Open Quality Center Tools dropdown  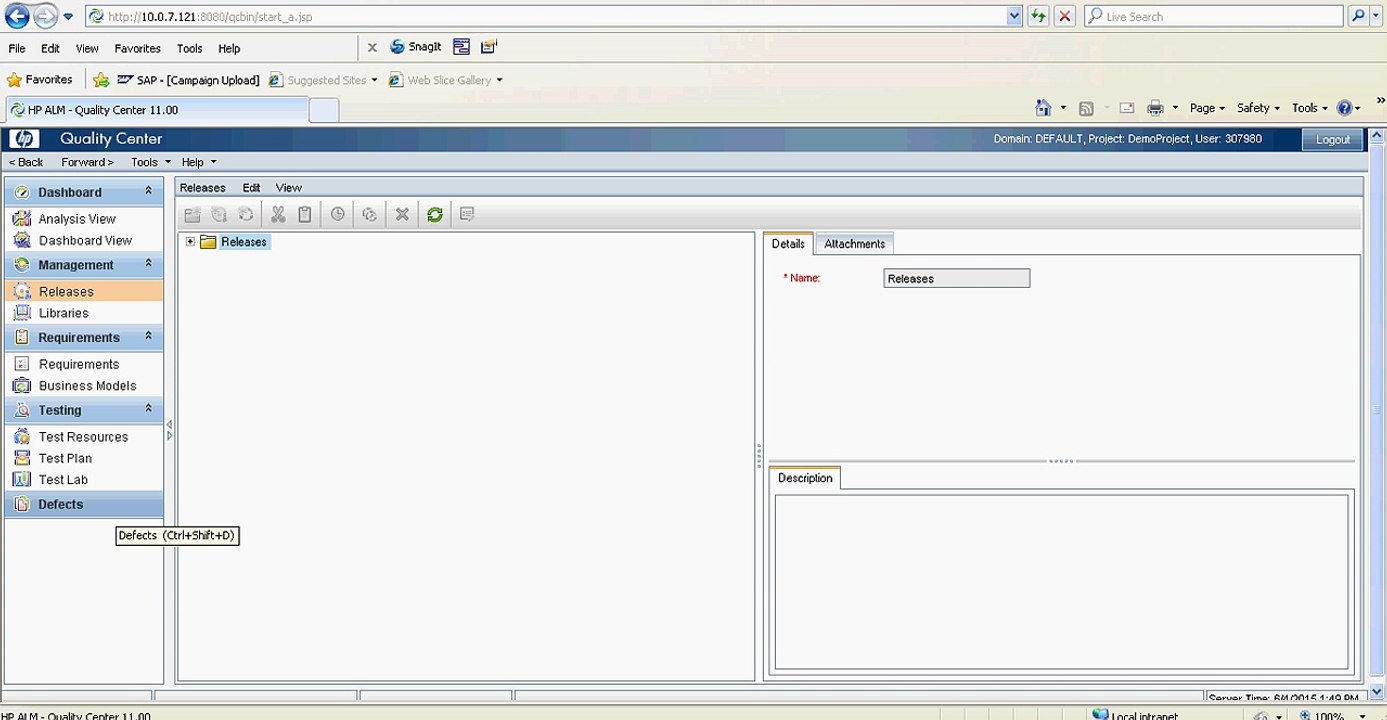150,162
